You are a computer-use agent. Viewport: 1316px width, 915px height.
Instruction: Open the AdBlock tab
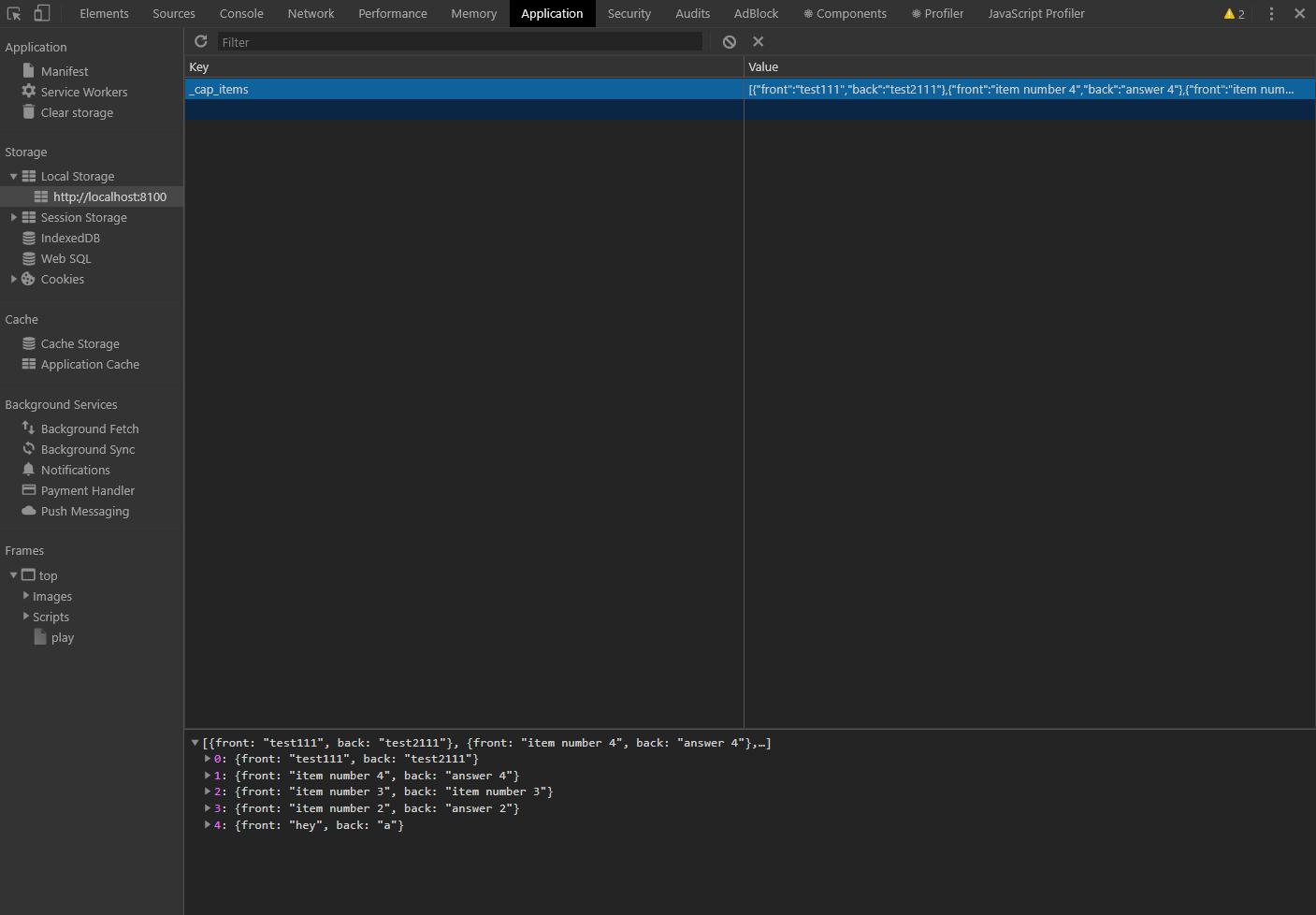pos(757,13)
